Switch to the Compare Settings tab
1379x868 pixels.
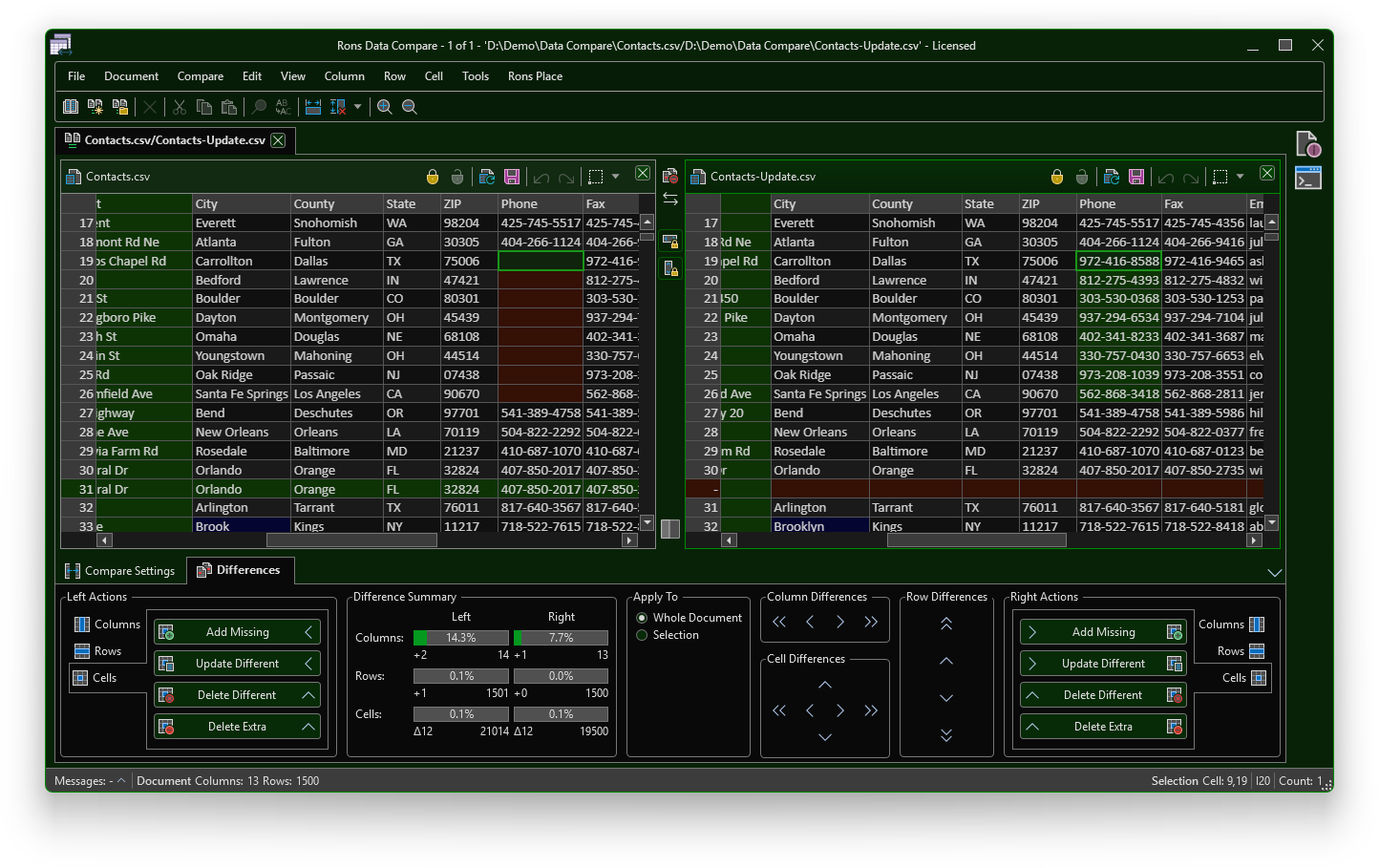pyautogui.click(x=120, y=571)
